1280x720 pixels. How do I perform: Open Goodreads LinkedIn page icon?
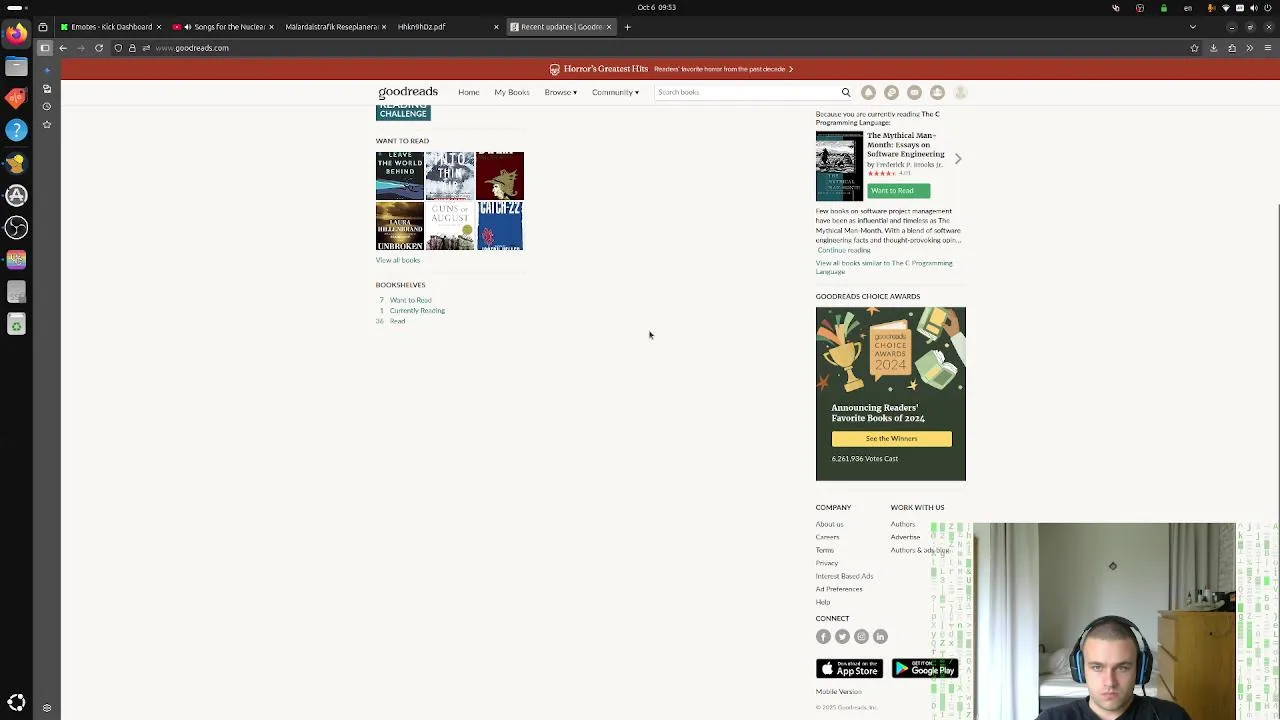(x=880, y=636)
